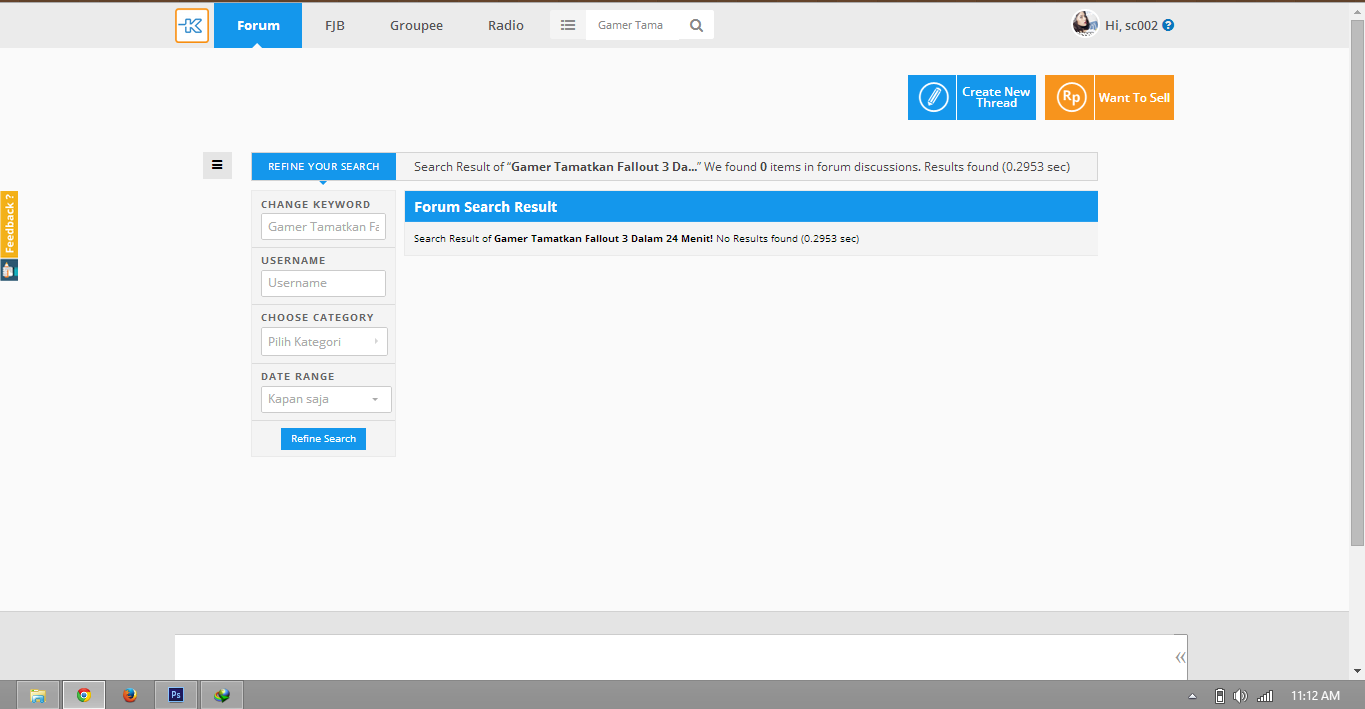Click the scrollbar down arrow
Viewport: 1365px width, 709px height.
(x=1357, y=671)
